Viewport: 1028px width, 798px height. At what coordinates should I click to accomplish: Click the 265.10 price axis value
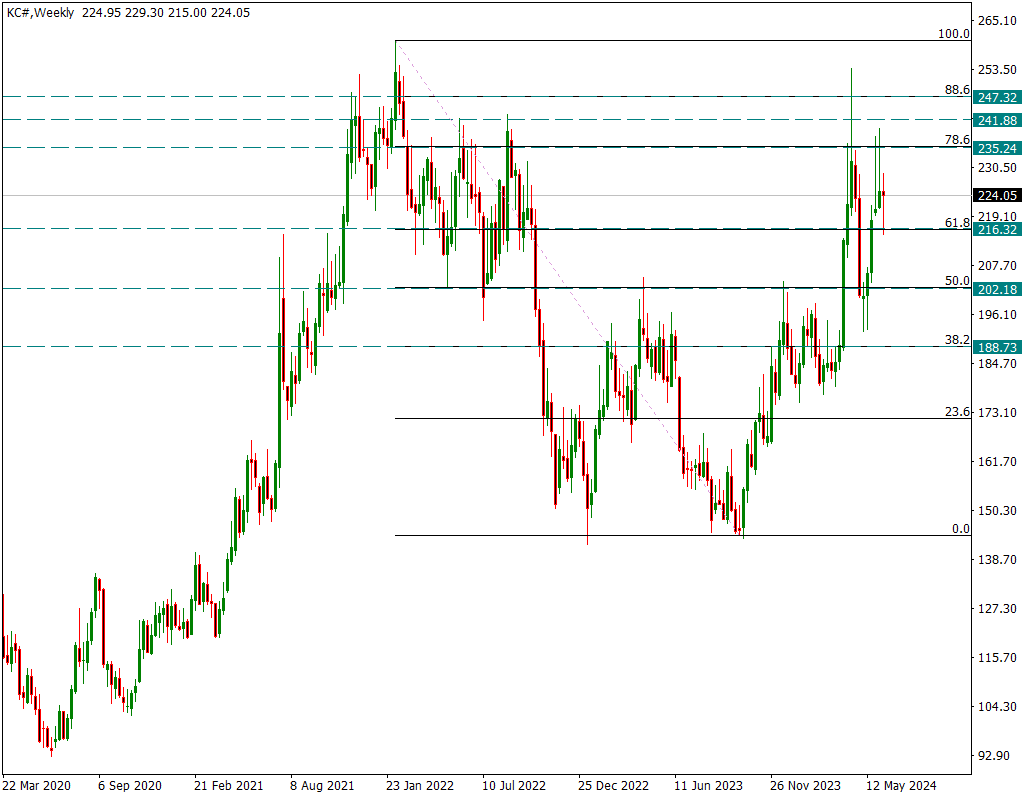click(997, 21)
